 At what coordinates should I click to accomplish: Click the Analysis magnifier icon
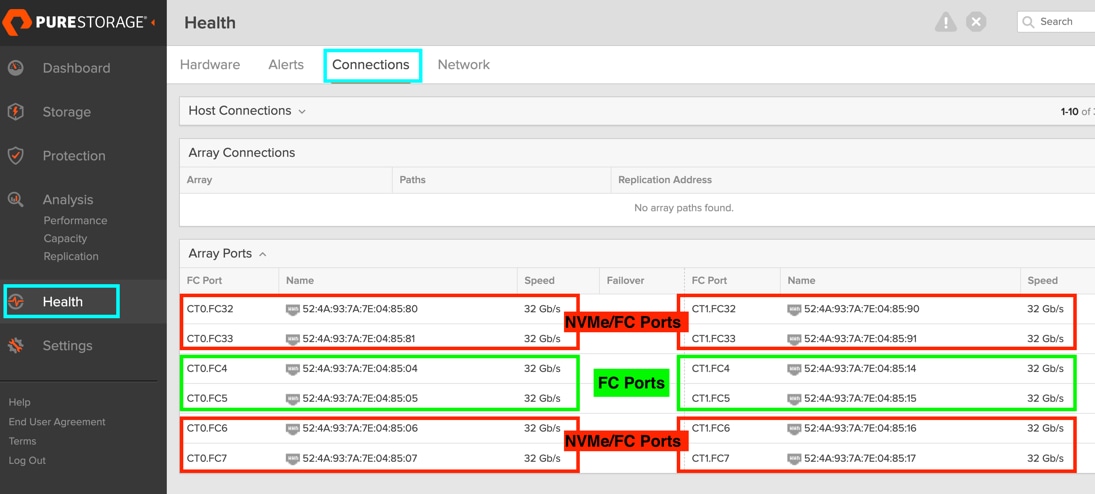point(16,200)
